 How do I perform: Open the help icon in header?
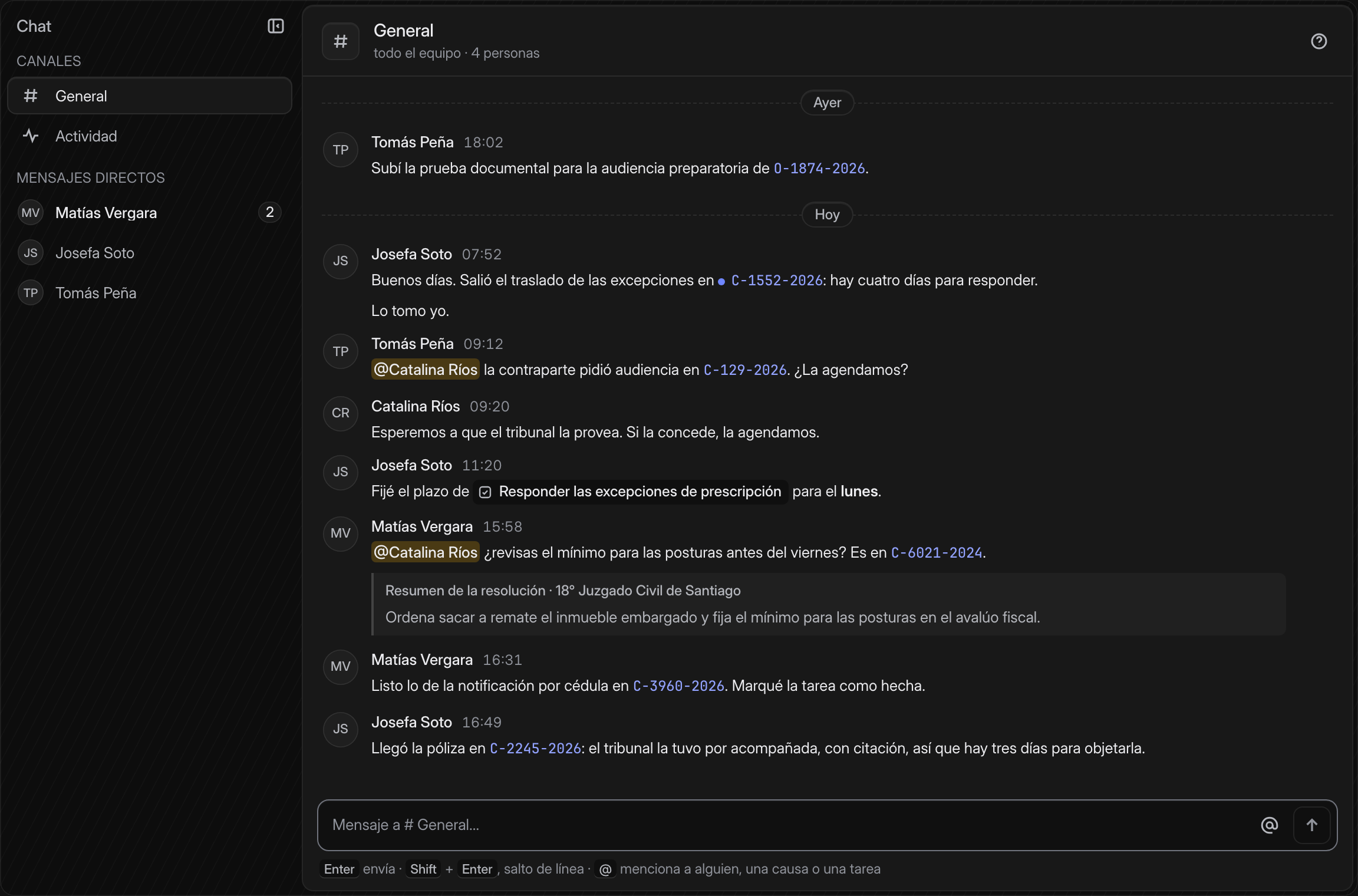click(1319, 41)
